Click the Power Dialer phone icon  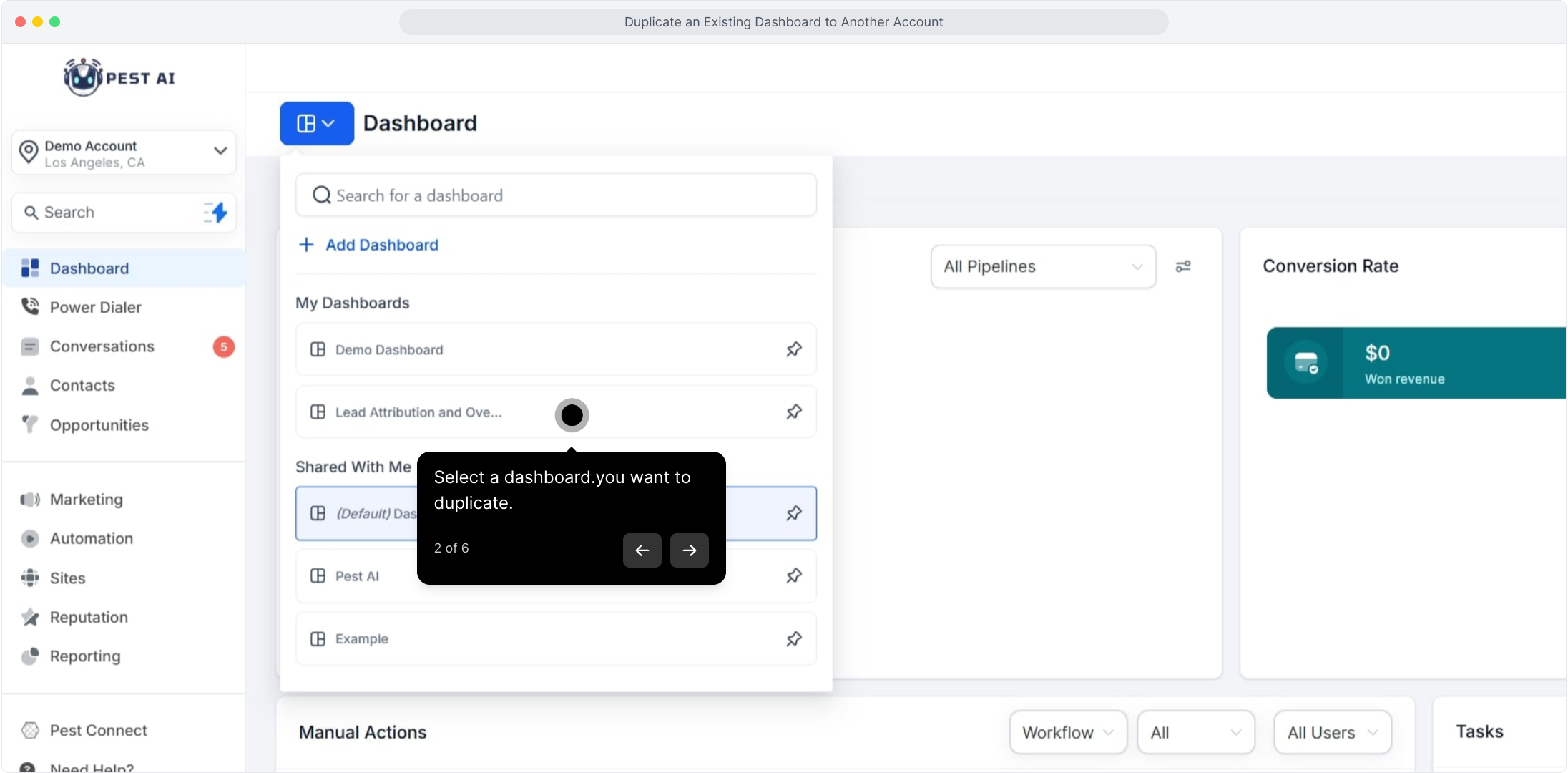[30, 306]
